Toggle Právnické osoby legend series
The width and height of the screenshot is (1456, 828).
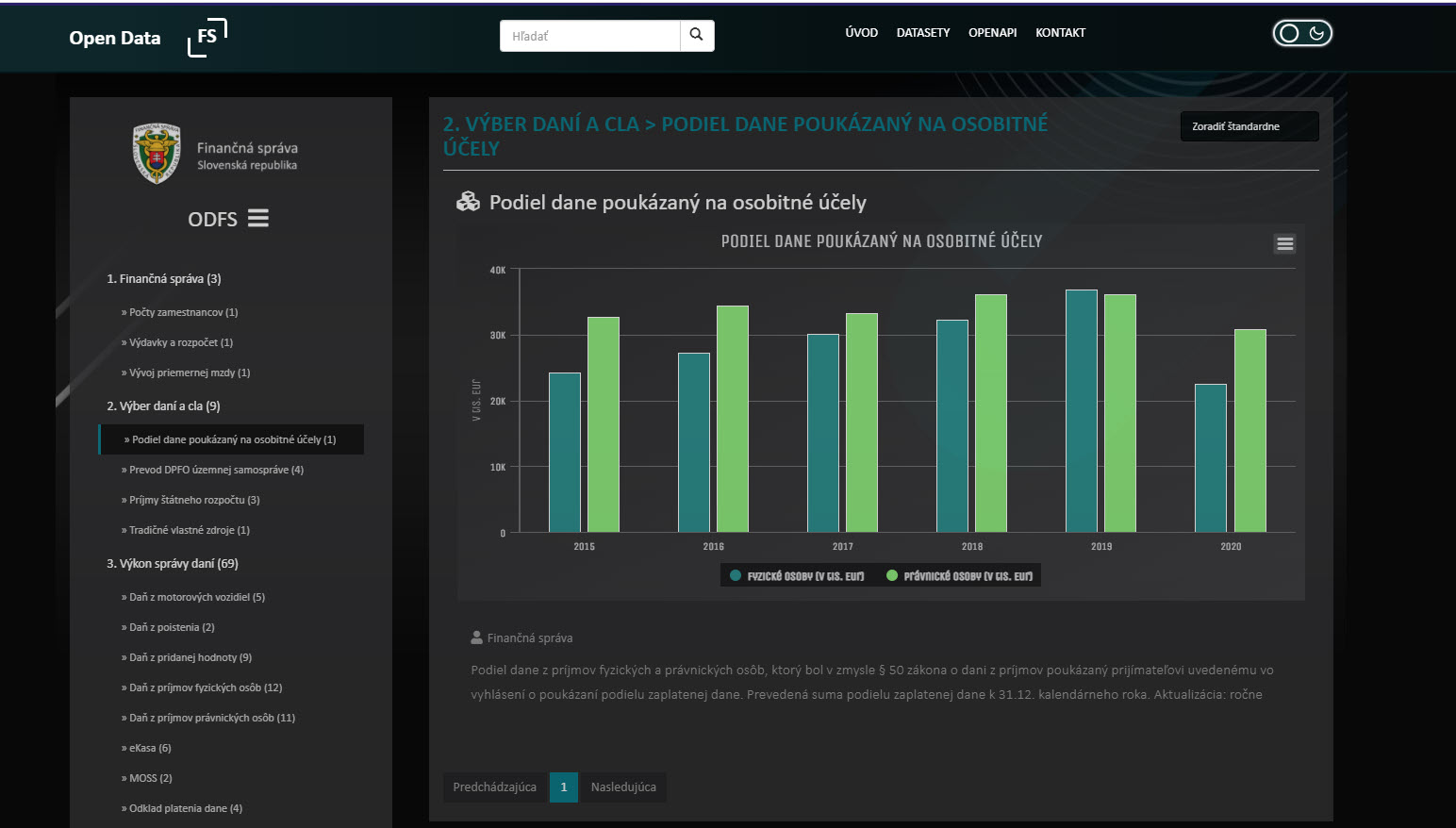(959, 576)
